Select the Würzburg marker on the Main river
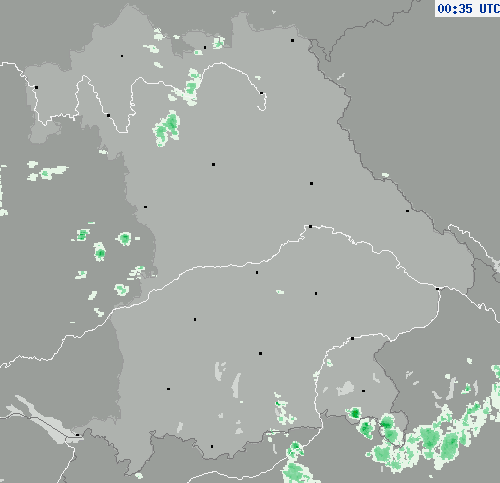The image size is (500, 483). click(x=108, y=115)
